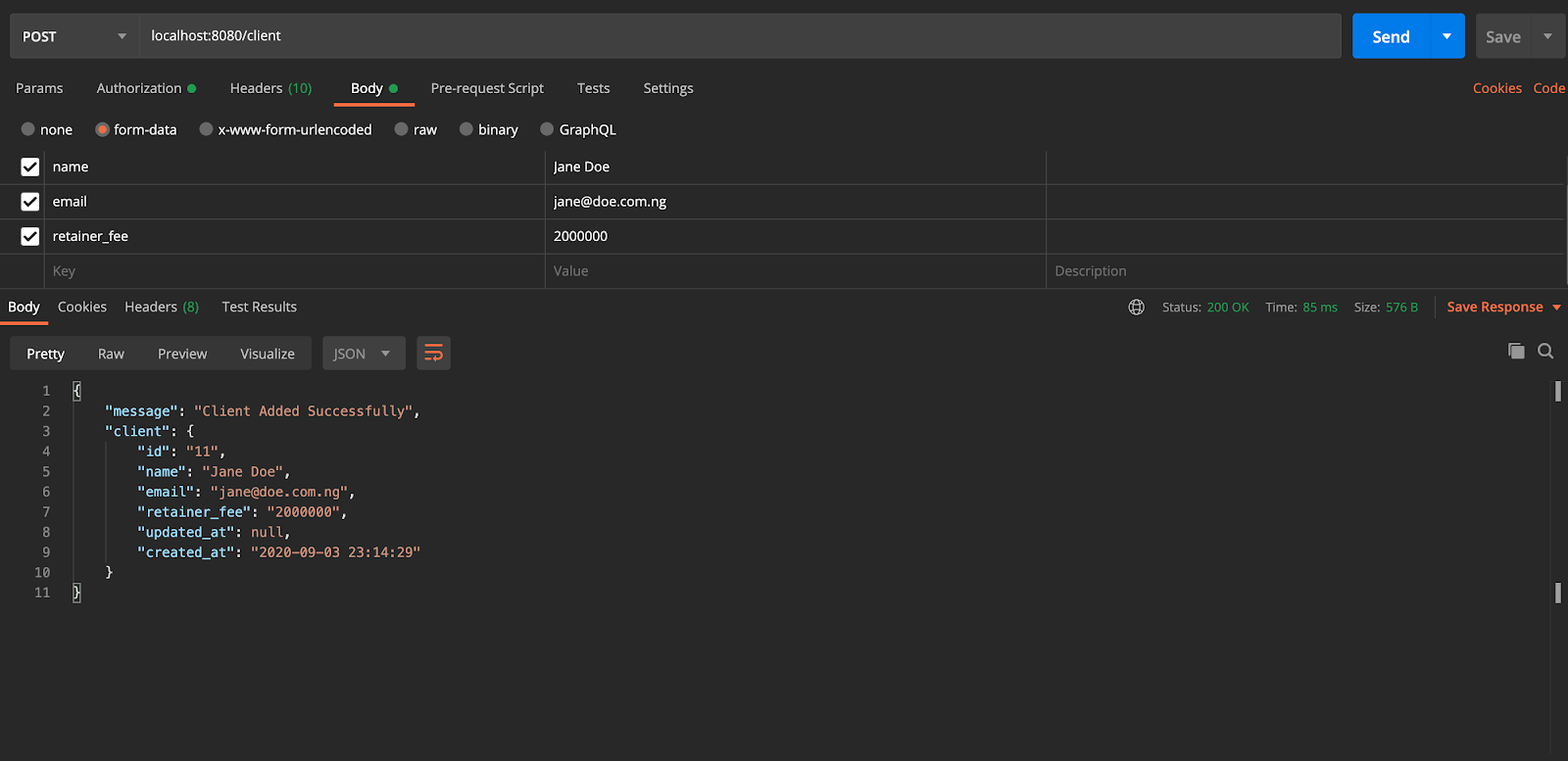Open the Cookies link at top right
Viewport: 1568px width, 761px height.
[1496, 88]
